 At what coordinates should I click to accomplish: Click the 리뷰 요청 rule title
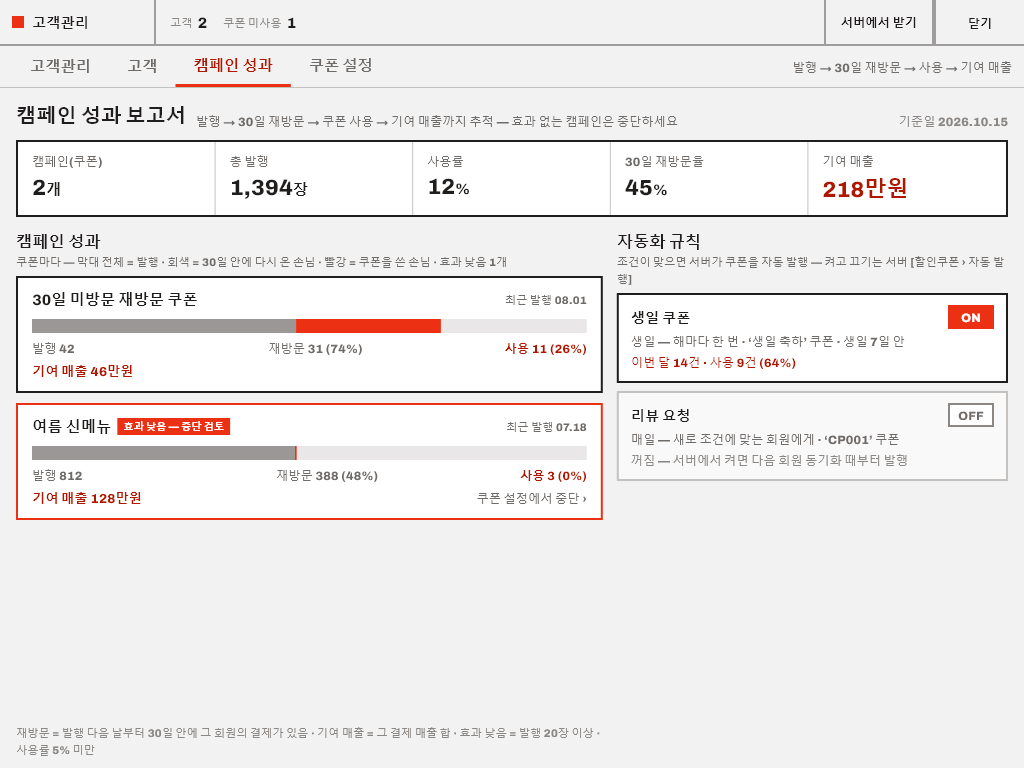[660, 415]
